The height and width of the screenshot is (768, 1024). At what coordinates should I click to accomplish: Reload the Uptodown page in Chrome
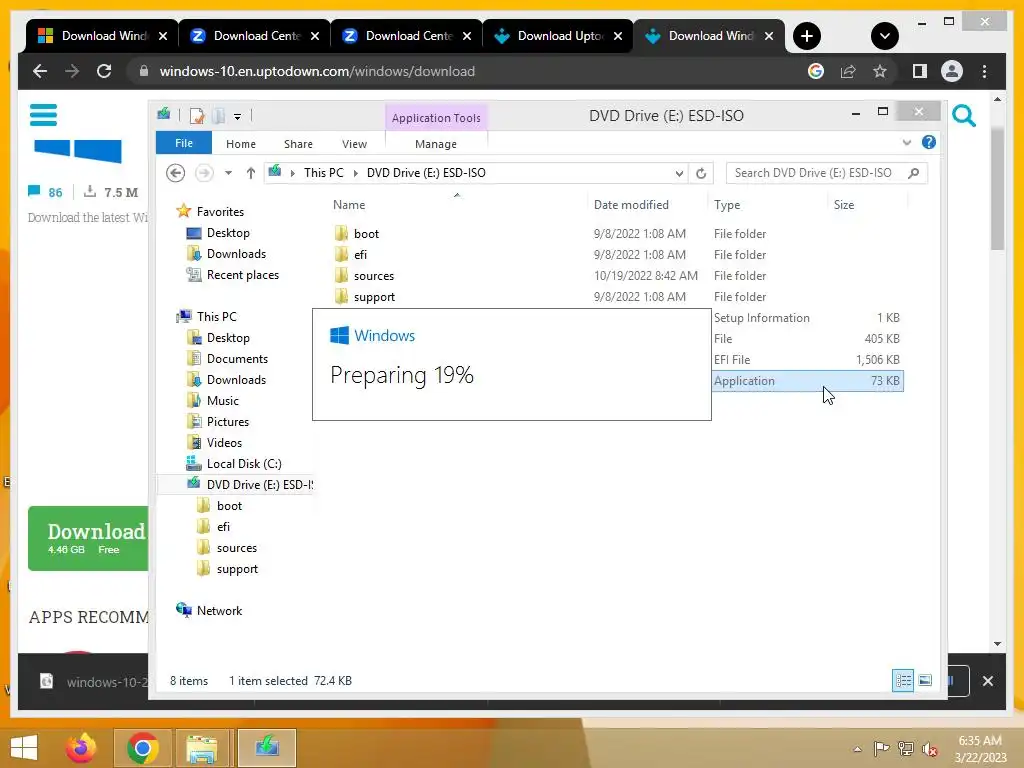pyautogui.click(x=104, y=71)
